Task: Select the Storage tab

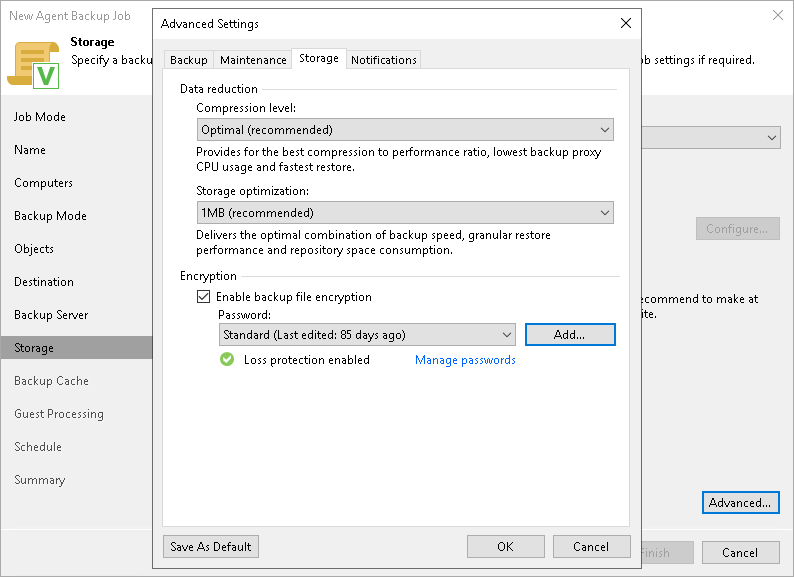Action: [x=319, y=58]
